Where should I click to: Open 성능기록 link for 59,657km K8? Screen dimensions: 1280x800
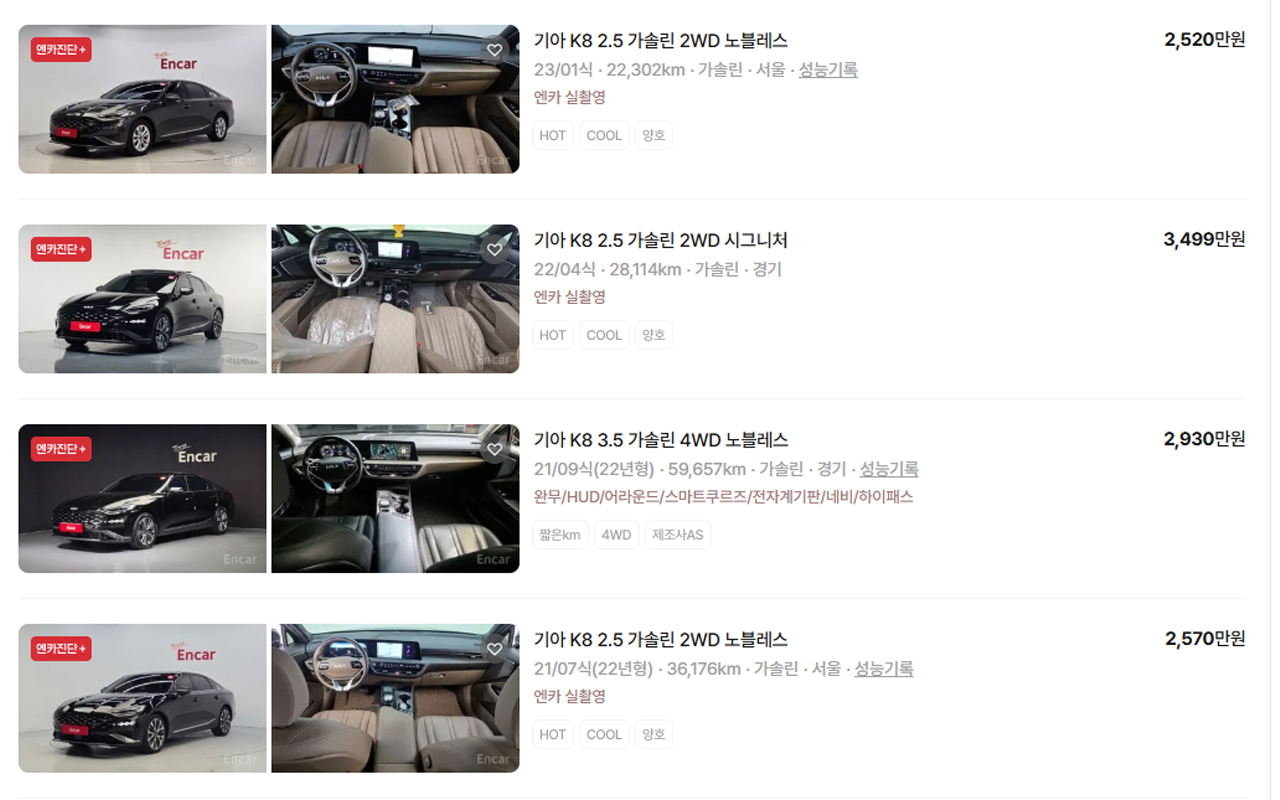pos(889,469)
